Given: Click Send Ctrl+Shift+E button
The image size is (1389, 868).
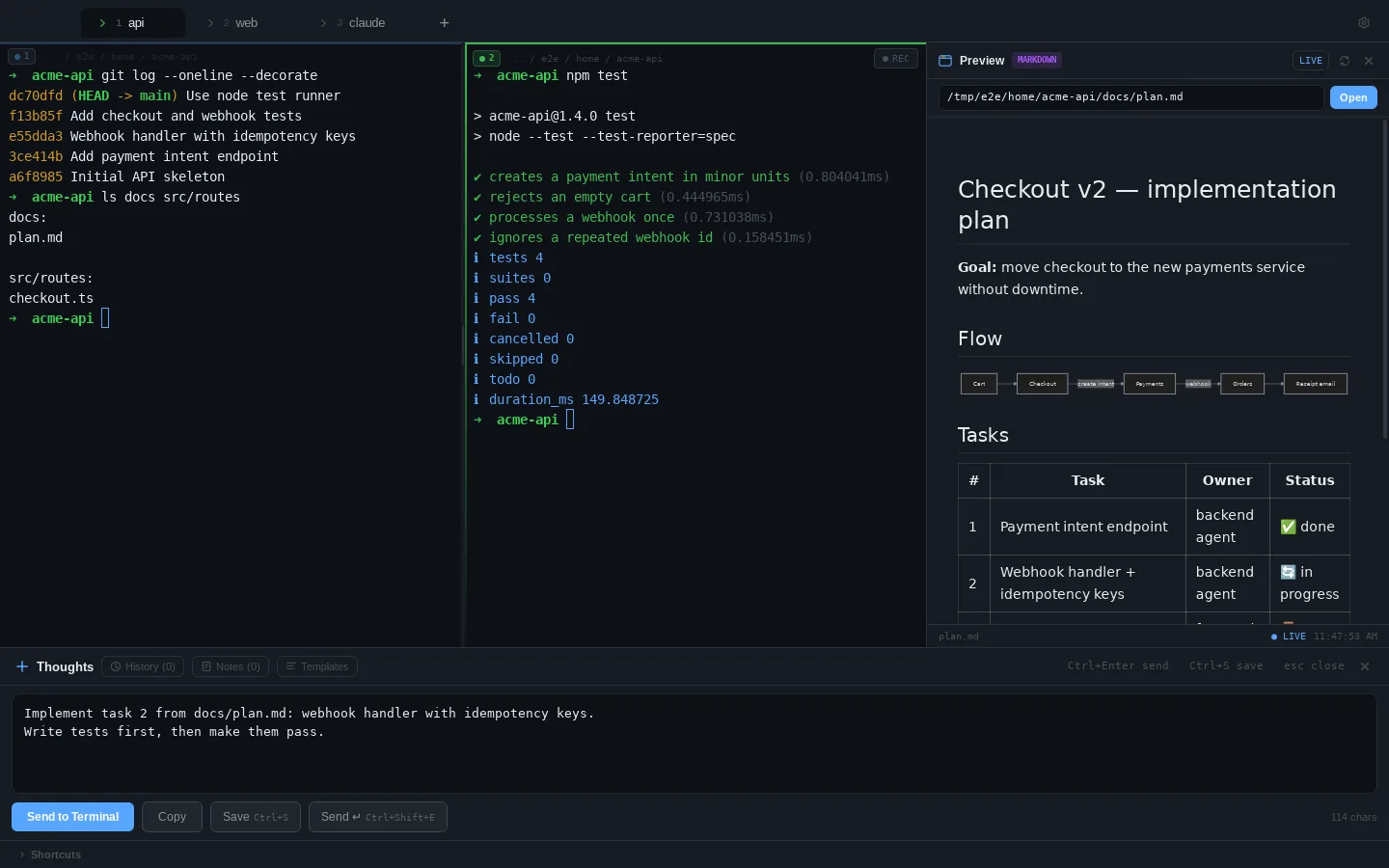Looking at the screenshot, I should [378, 817].
